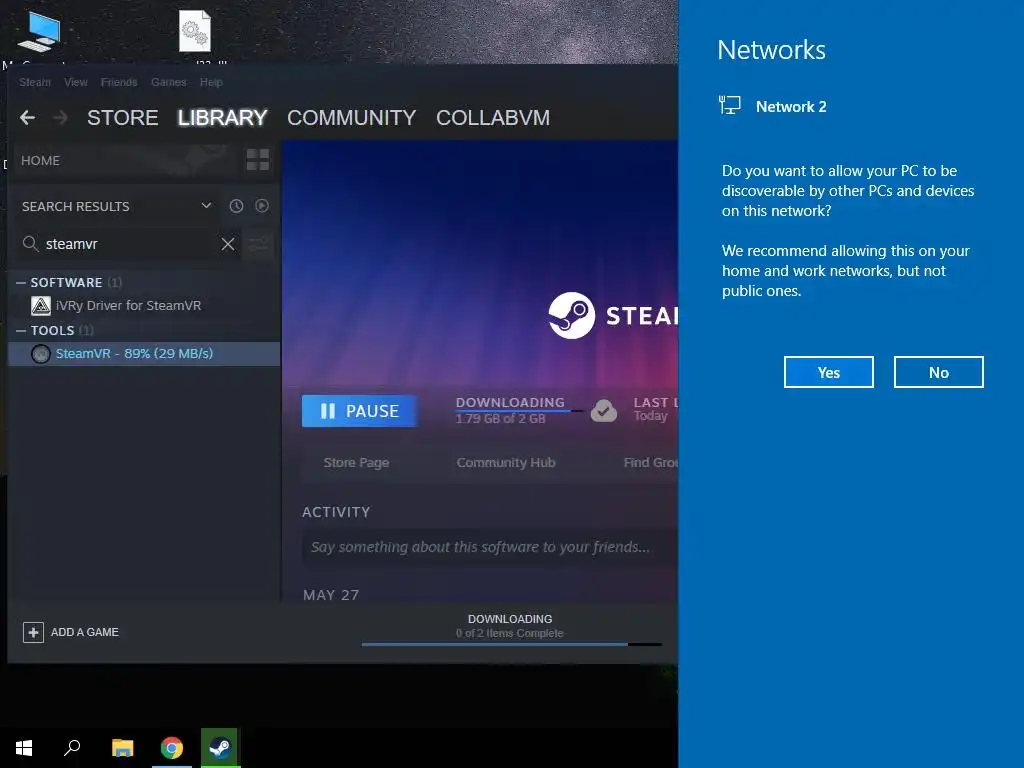Open the COLLABVM profile tab
This screenshot has height=768, width=1024.
493,118
